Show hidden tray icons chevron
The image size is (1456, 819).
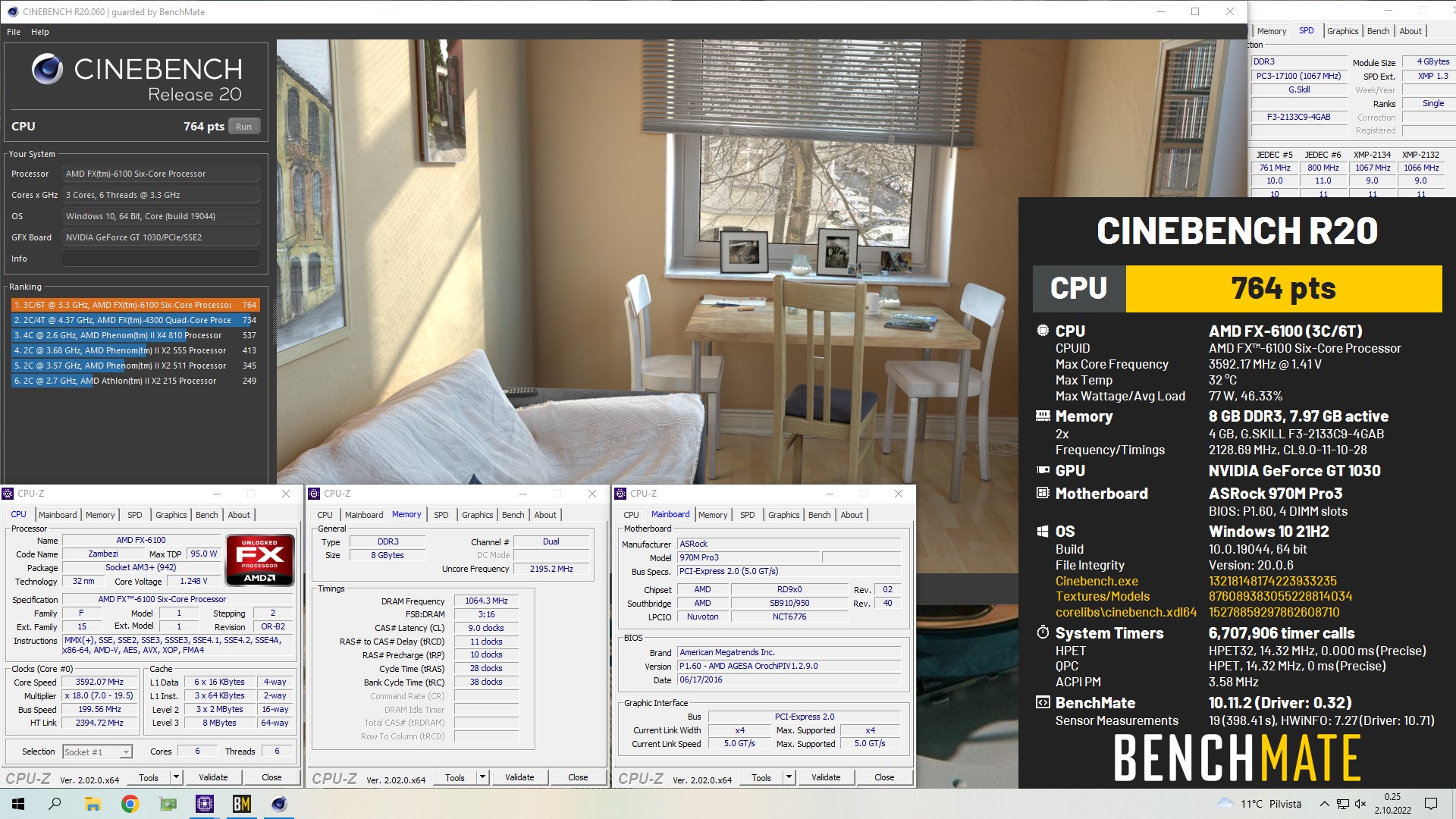(x=1324, y=804)
